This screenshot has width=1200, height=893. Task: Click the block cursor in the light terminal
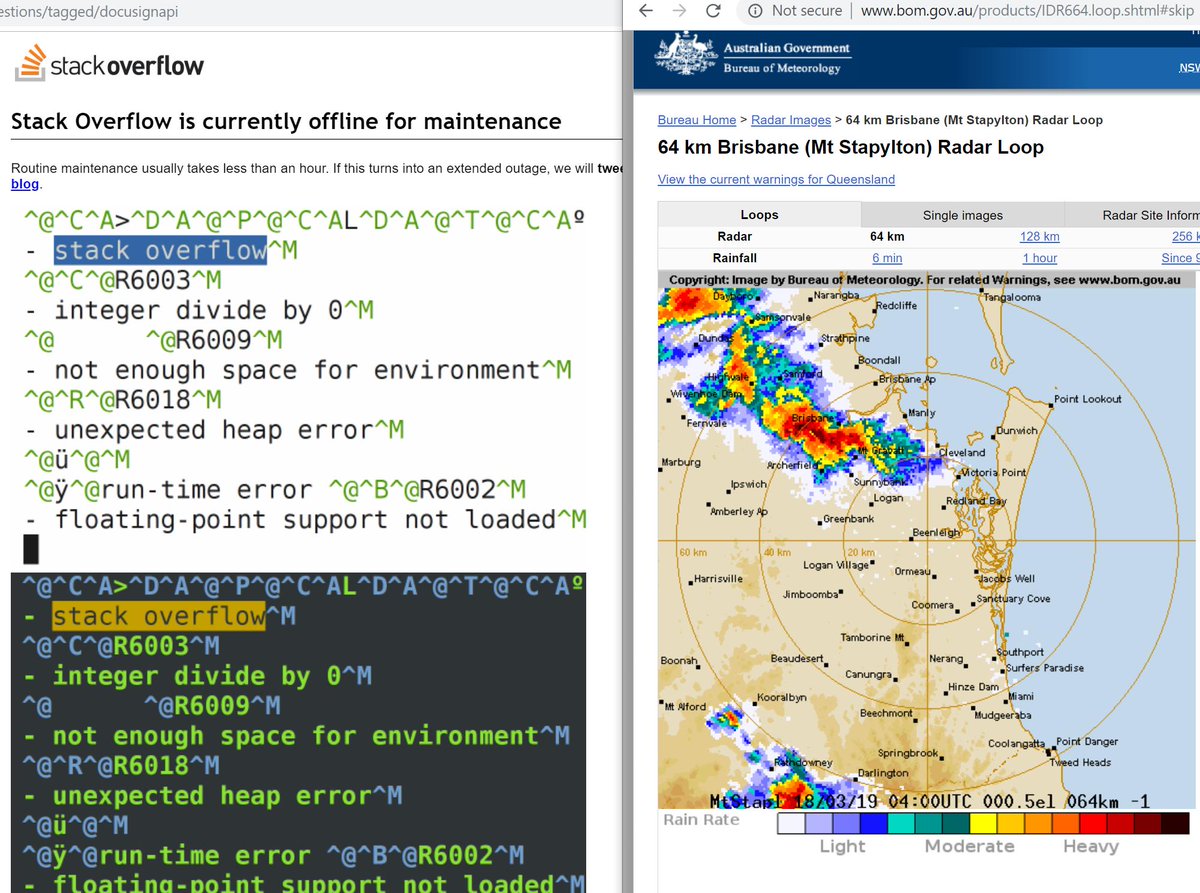pyautogui.click(x=31, y=550)
